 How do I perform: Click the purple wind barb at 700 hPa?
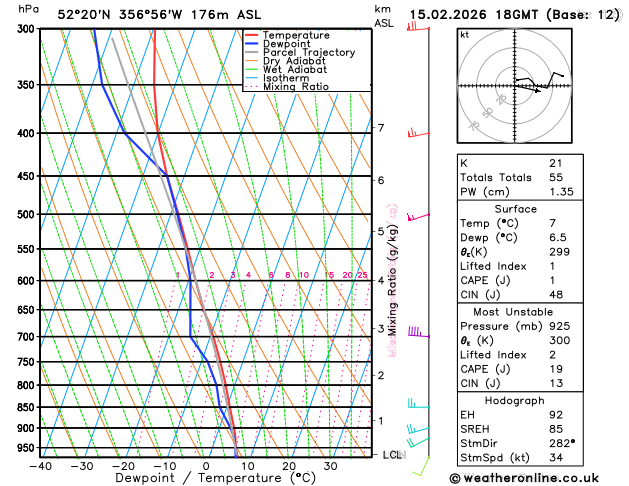coord(419,332)
